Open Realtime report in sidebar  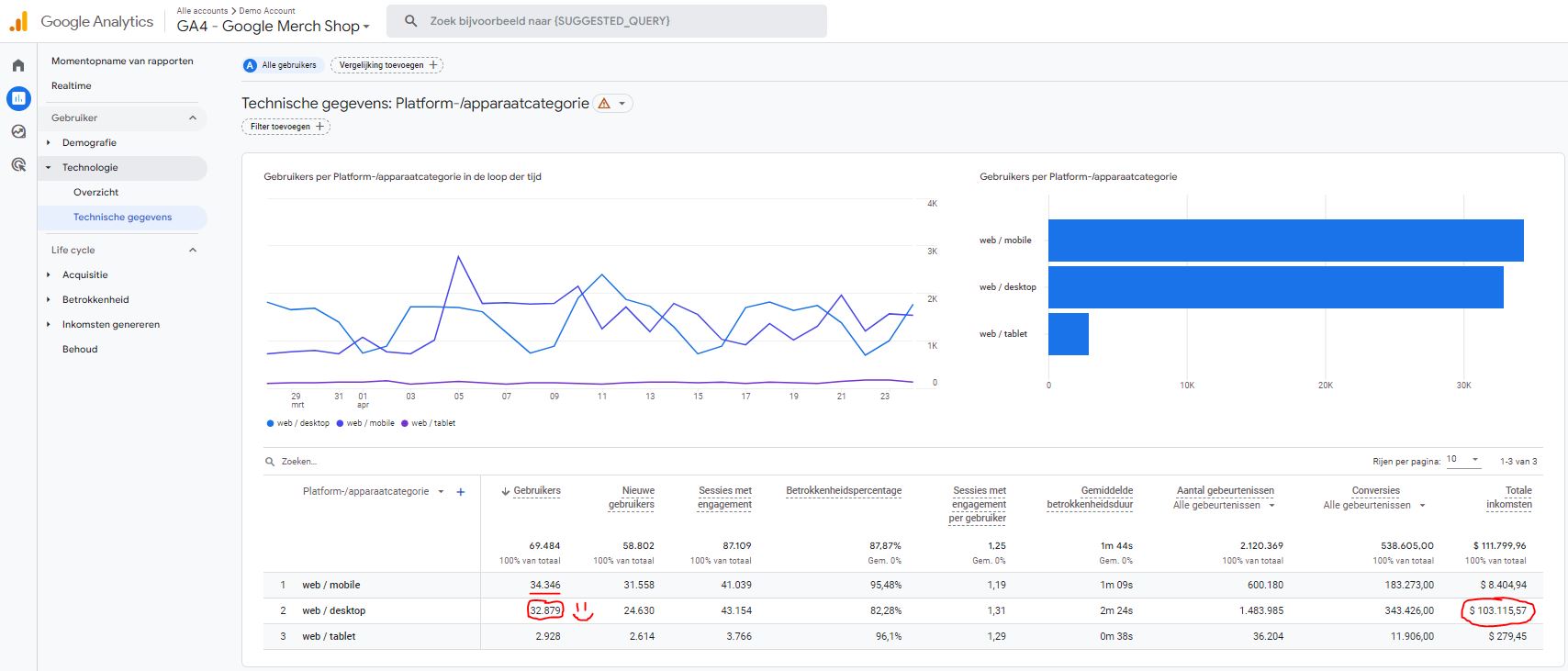pyautogui.click(x=72, y=86)
